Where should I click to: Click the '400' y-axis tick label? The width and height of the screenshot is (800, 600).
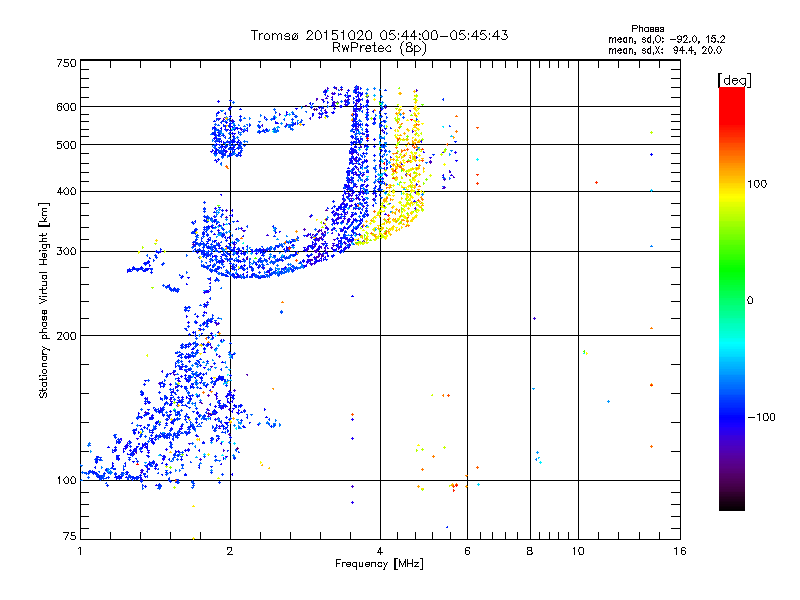[67, 192]
